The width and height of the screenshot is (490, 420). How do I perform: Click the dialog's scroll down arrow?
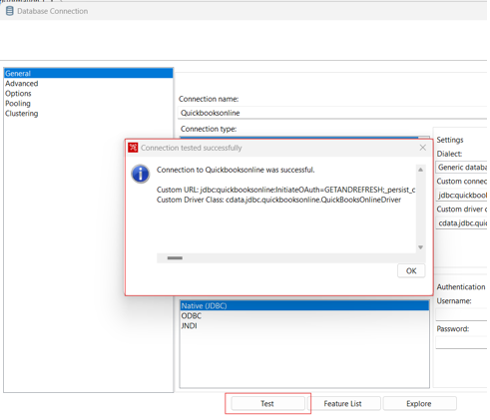pos(421,247)
